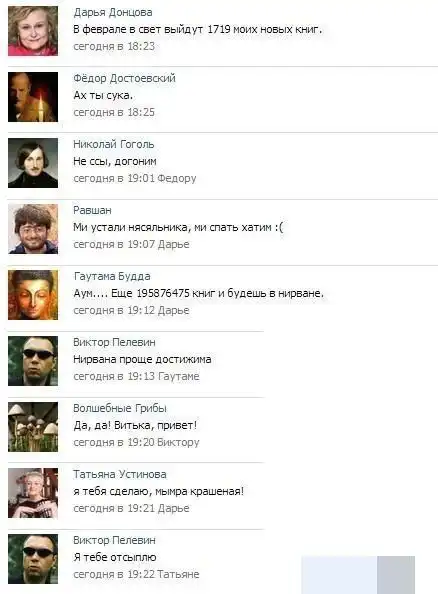Click timestamp 'сегодня в 18:23' on first post
Screen dimensions: 438x594
(114, 46)
